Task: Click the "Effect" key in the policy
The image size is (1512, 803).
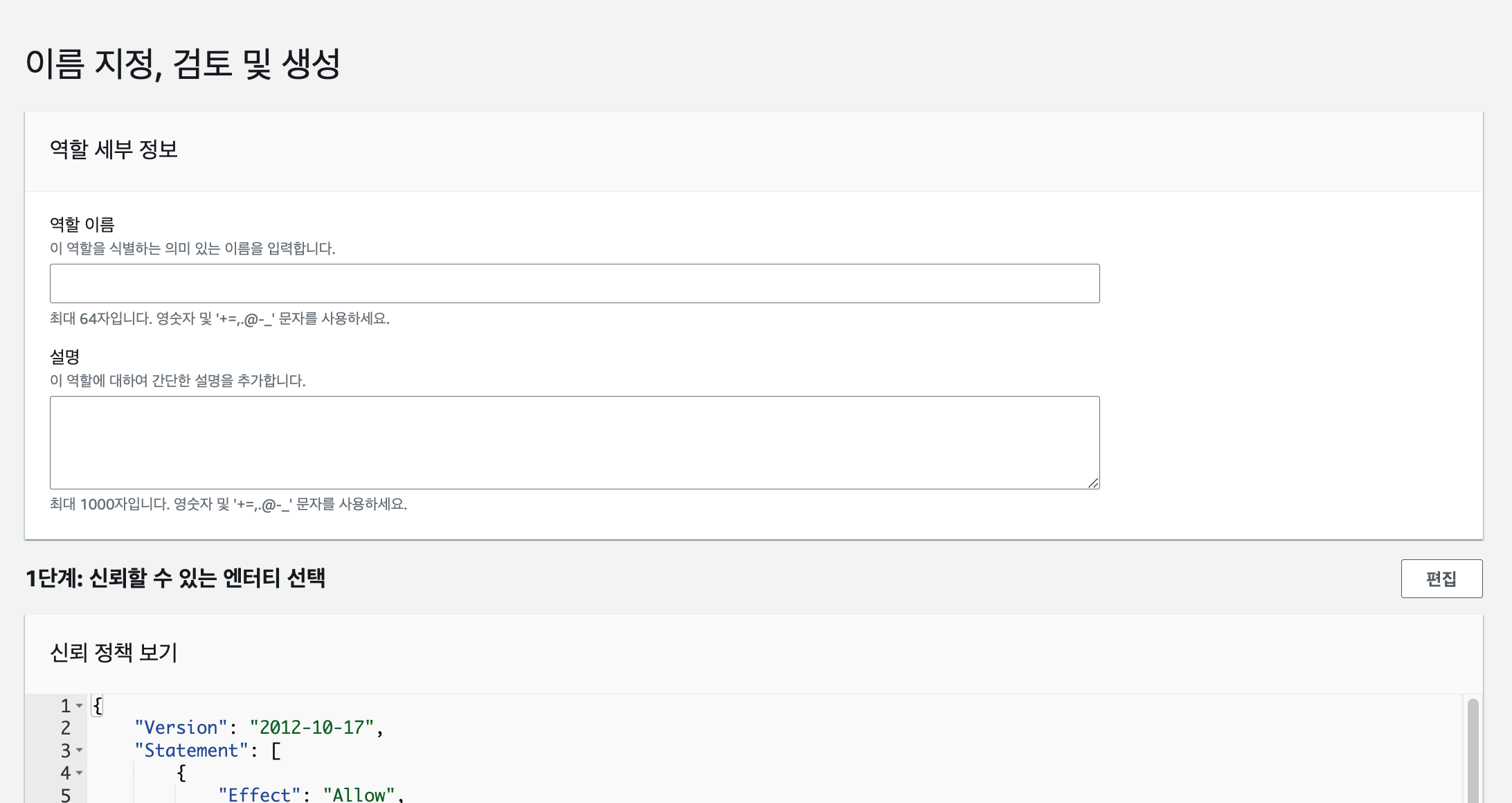Action: pyautogui.click(x=260, y=795)
